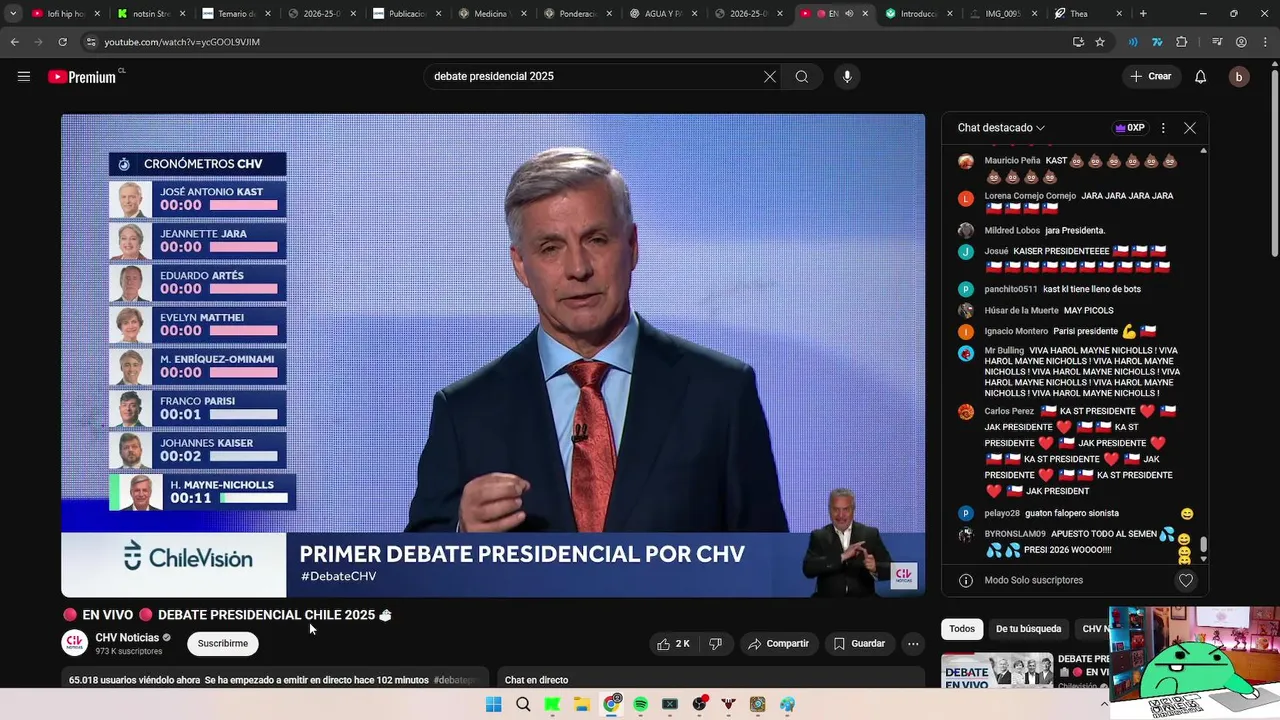The height and width of the screenshot is (720, 1280).
Task: Click the Guardar button
Action: pyautogui.click(x=860, y=644)
